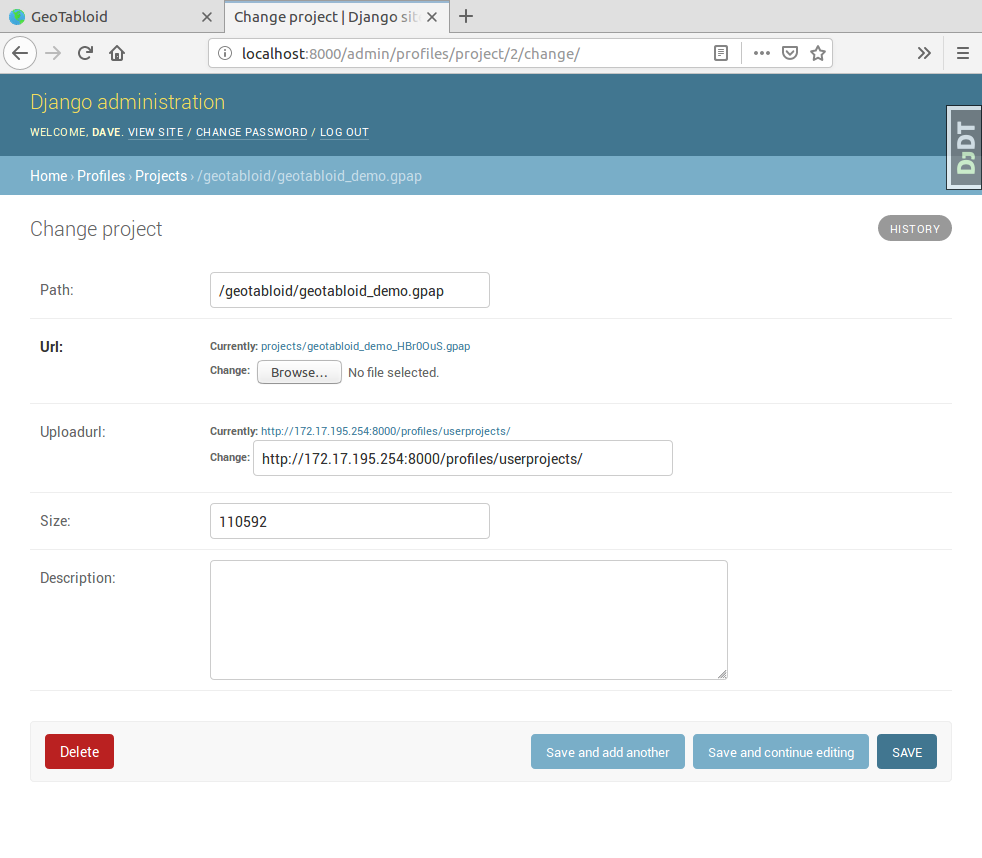Close the GeoTabloid tab
This screenshot has width=982, height=858.
pos(207,17)
